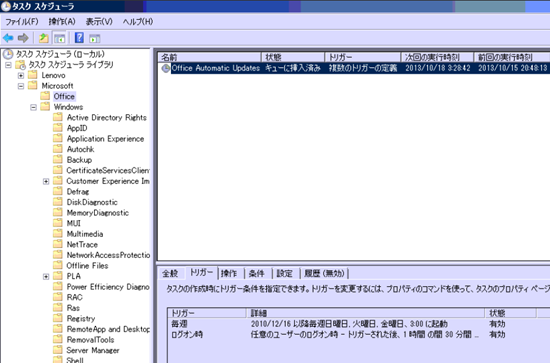
Task: Click the Office folder icon in tree
Action: tap(45, 96)
